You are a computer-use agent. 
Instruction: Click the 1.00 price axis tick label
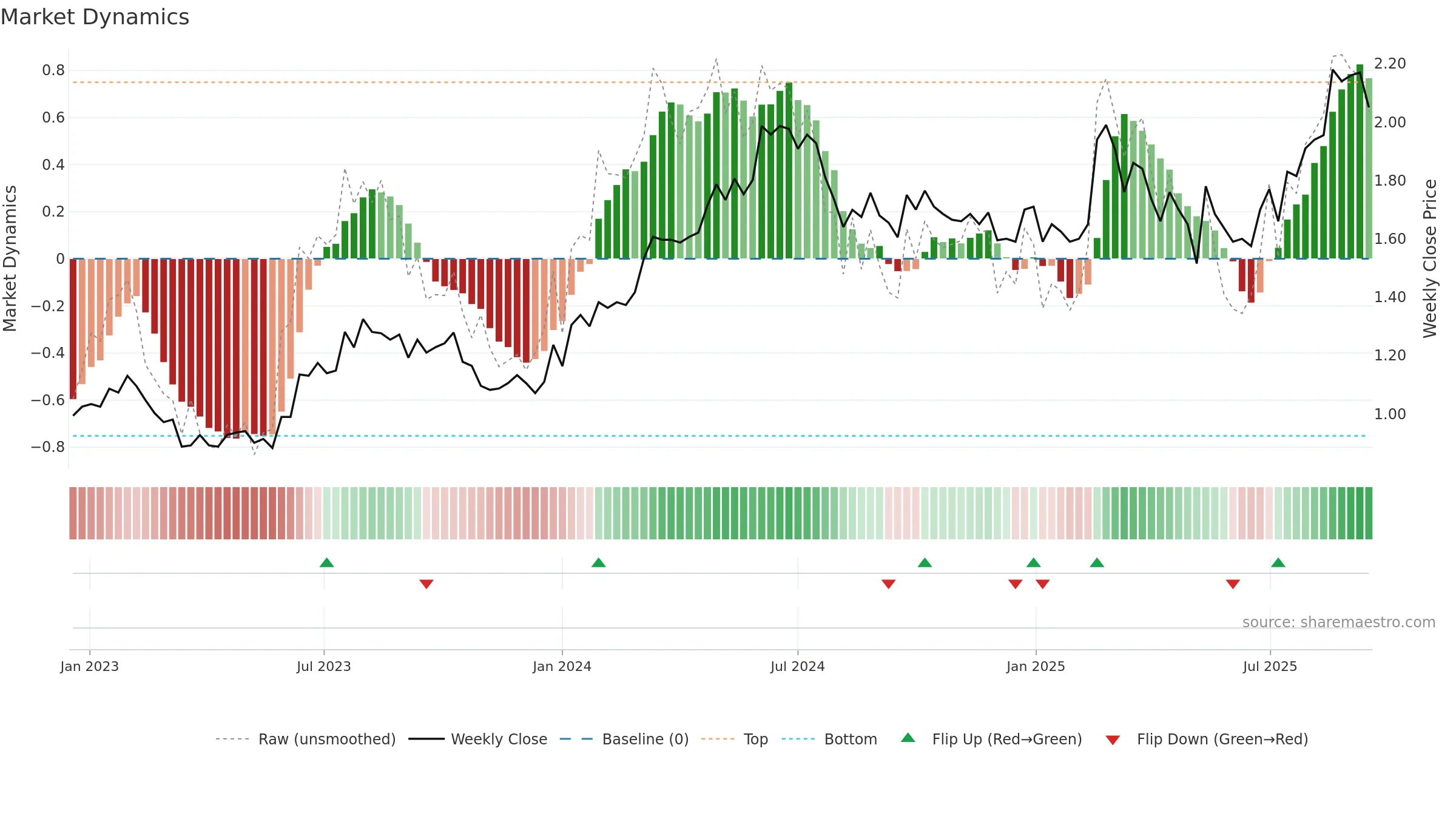click(1390, 414)
